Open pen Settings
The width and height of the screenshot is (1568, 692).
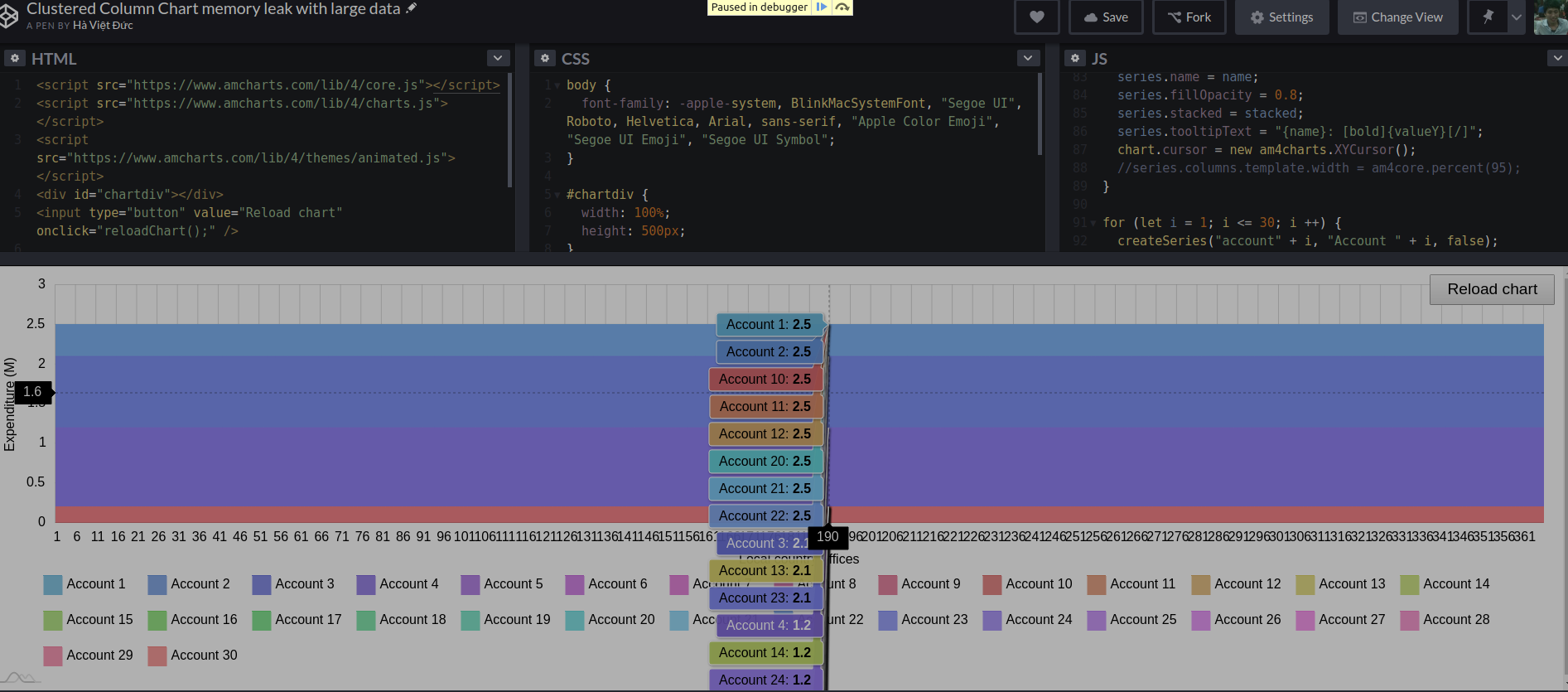[1281, 17]
